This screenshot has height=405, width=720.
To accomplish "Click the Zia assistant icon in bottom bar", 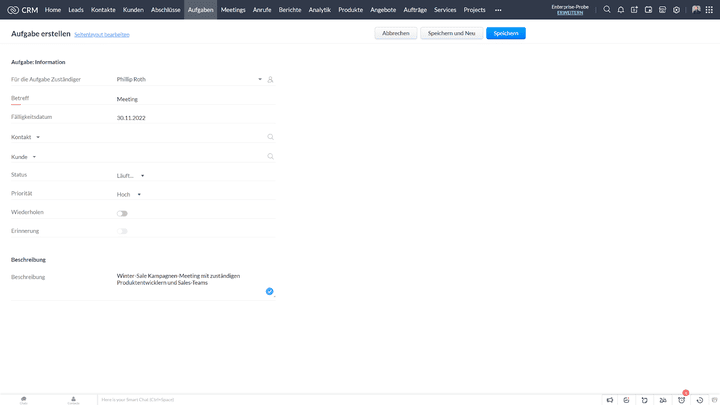I will click(x=626, y=400).
